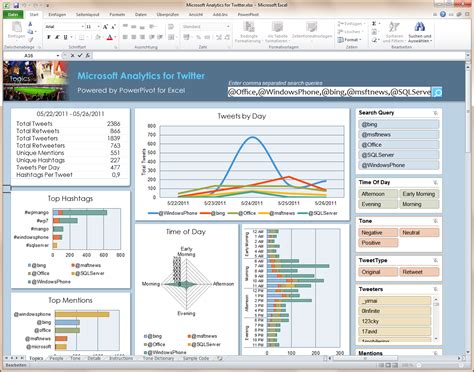This screenshot has width=474, height=372.
Task: Open the Format cells dropdown in Zellen
Action: 349,40
